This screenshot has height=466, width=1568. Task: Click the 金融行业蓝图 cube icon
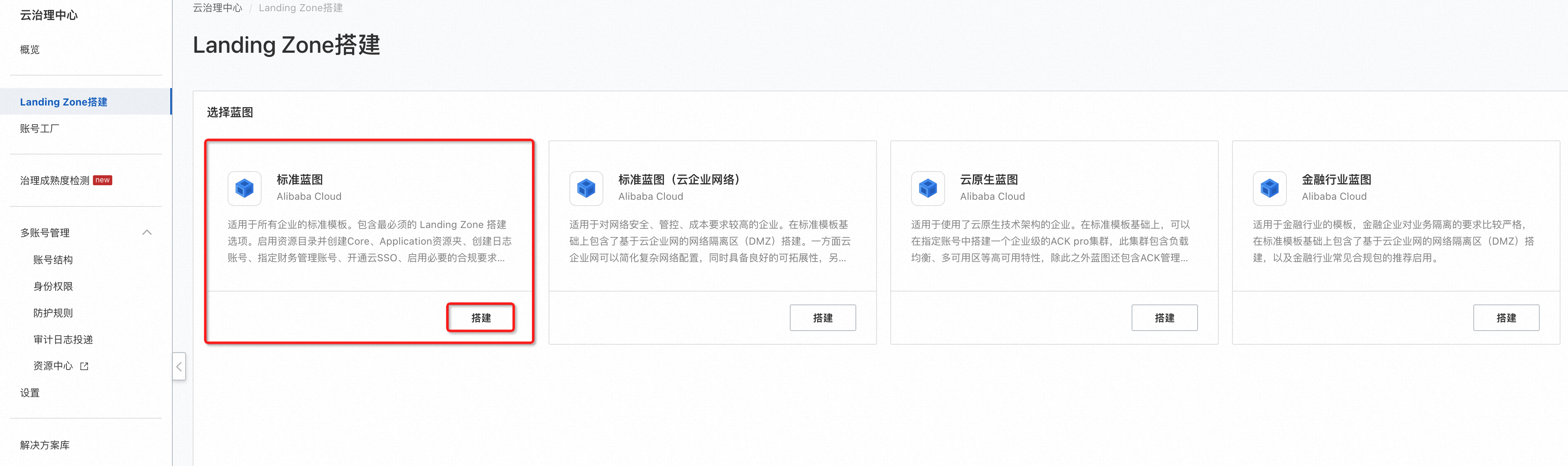[1269, 188]
